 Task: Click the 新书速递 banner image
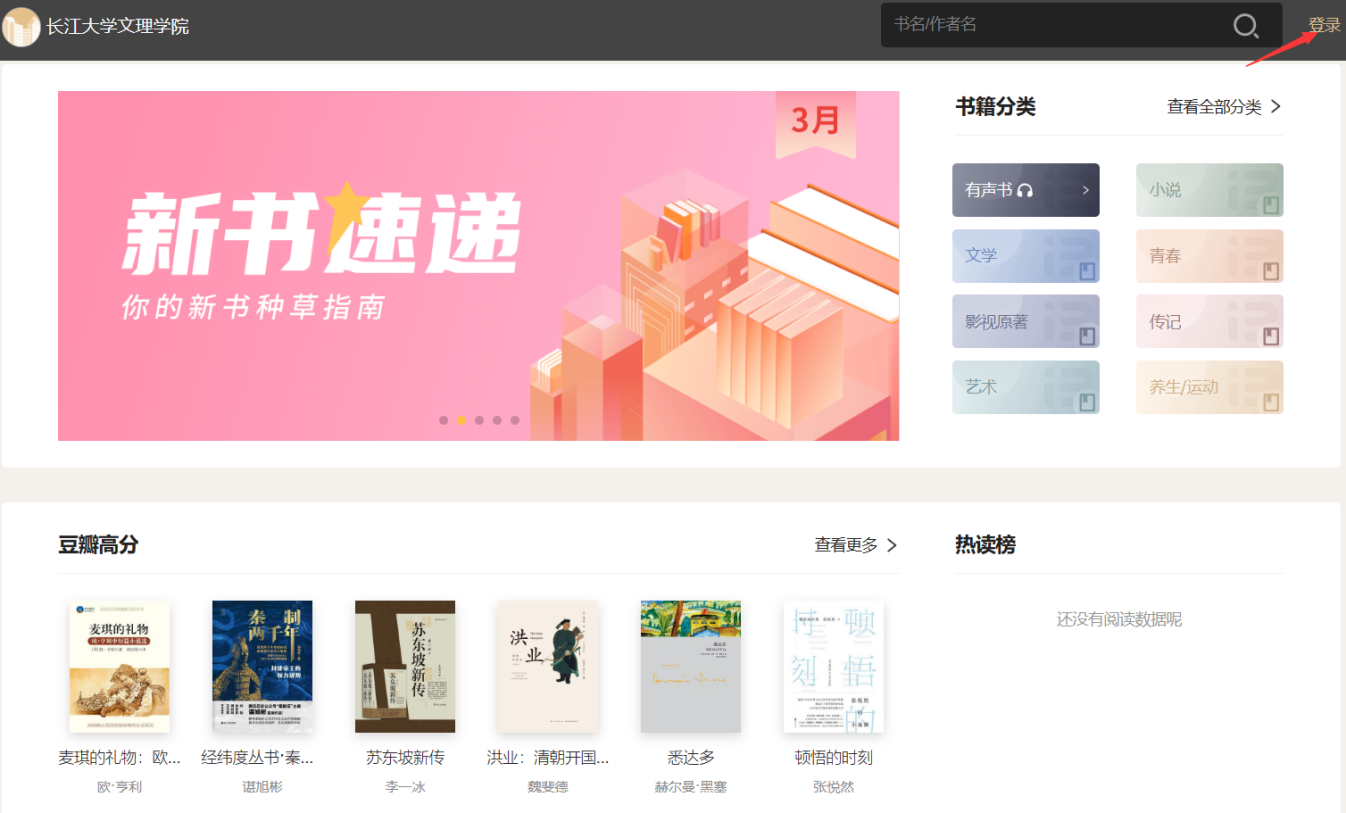click(478, 265)
